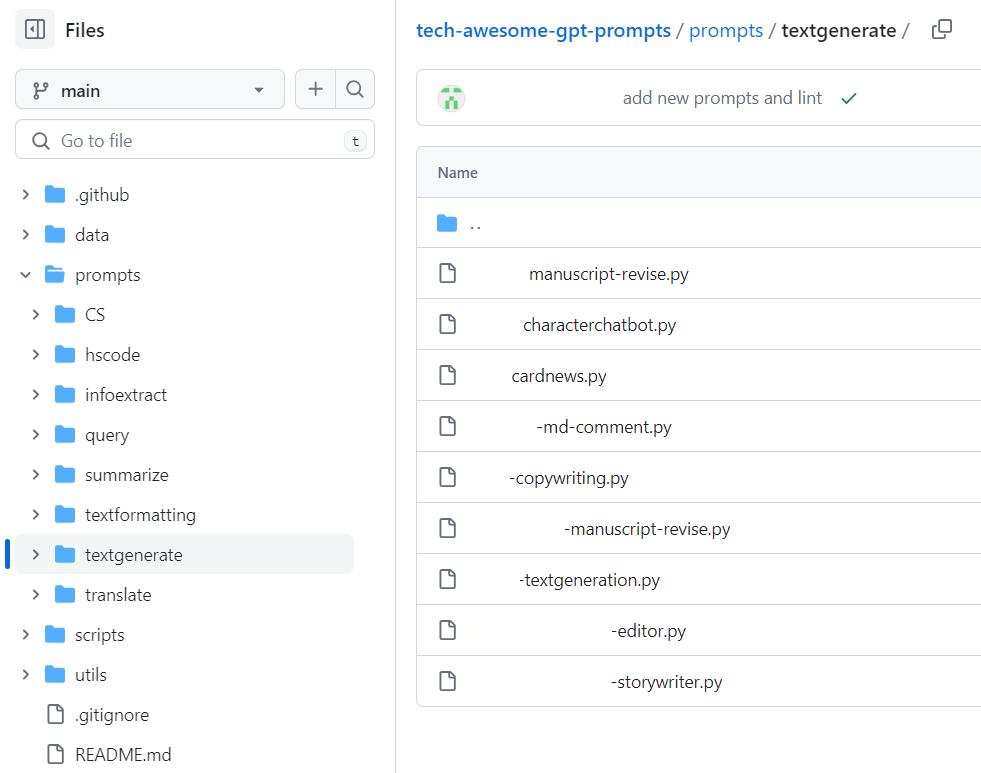Viewport: 981px width, 773px height.
Task: Click the plus icon to add file
Action: pyautogui.click(x=315, y=90)
